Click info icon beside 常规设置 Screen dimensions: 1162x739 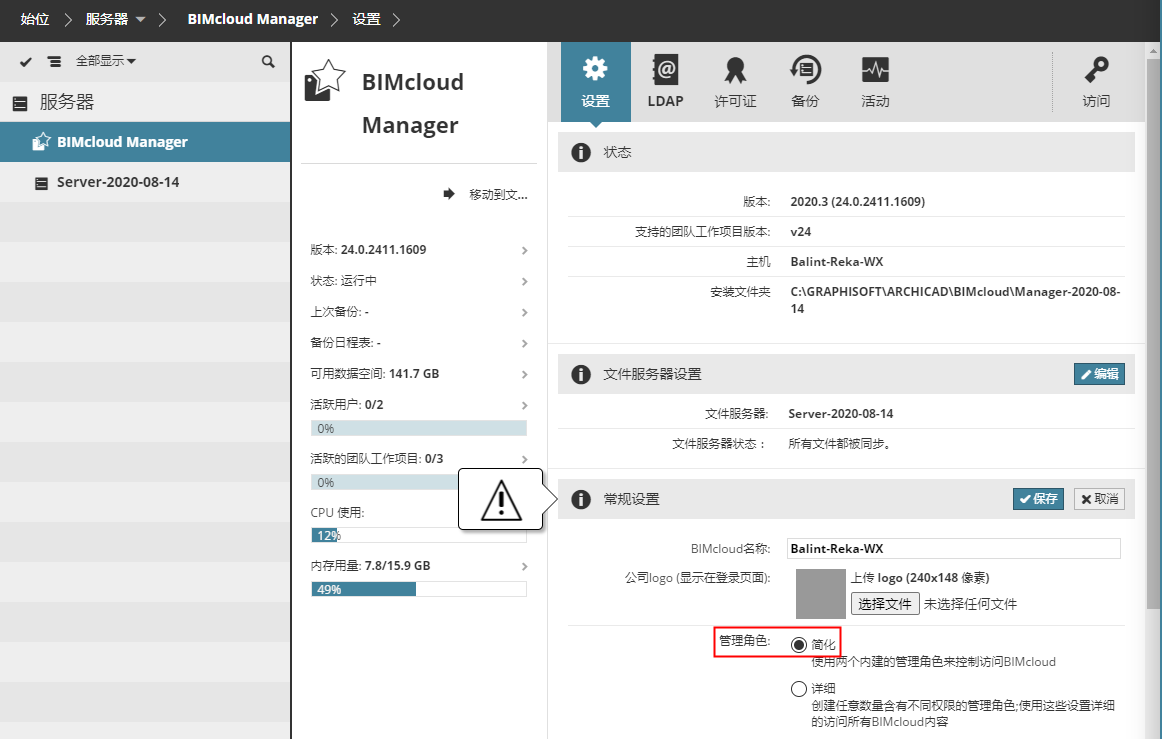(x=581, y=500)
